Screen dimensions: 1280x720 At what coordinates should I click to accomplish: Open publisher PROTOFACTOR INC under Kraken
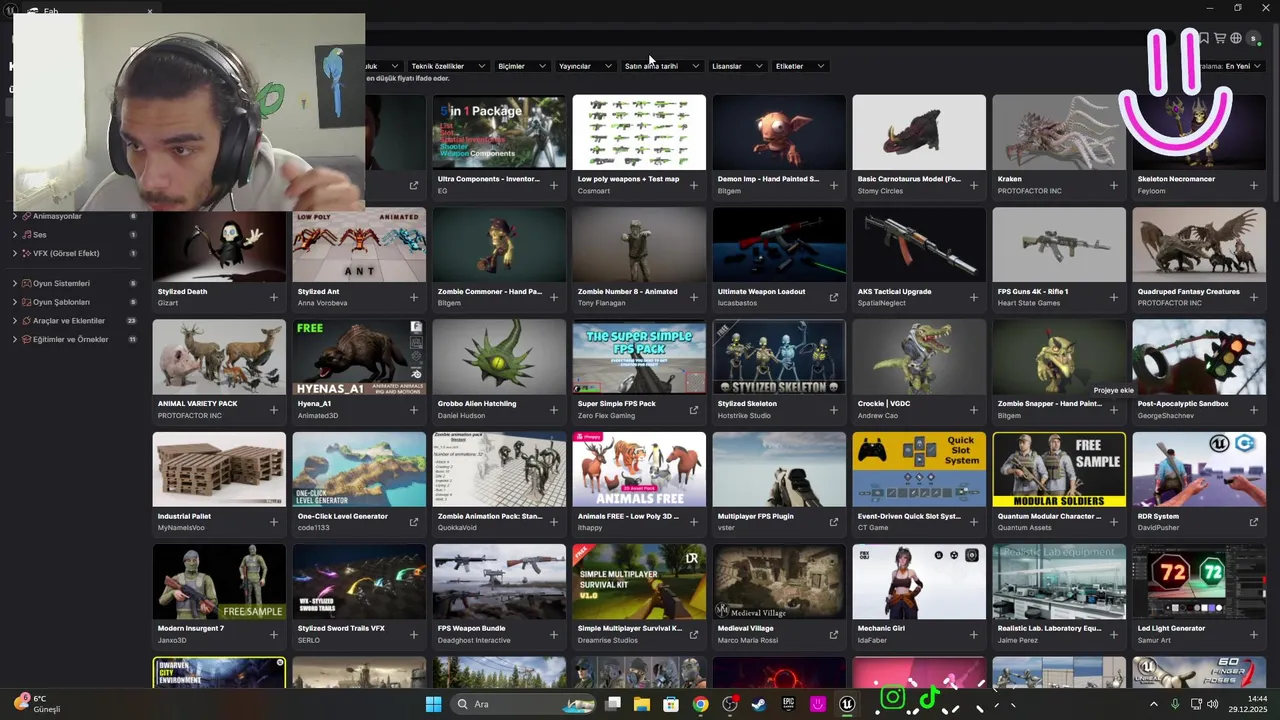point(1029,191)
